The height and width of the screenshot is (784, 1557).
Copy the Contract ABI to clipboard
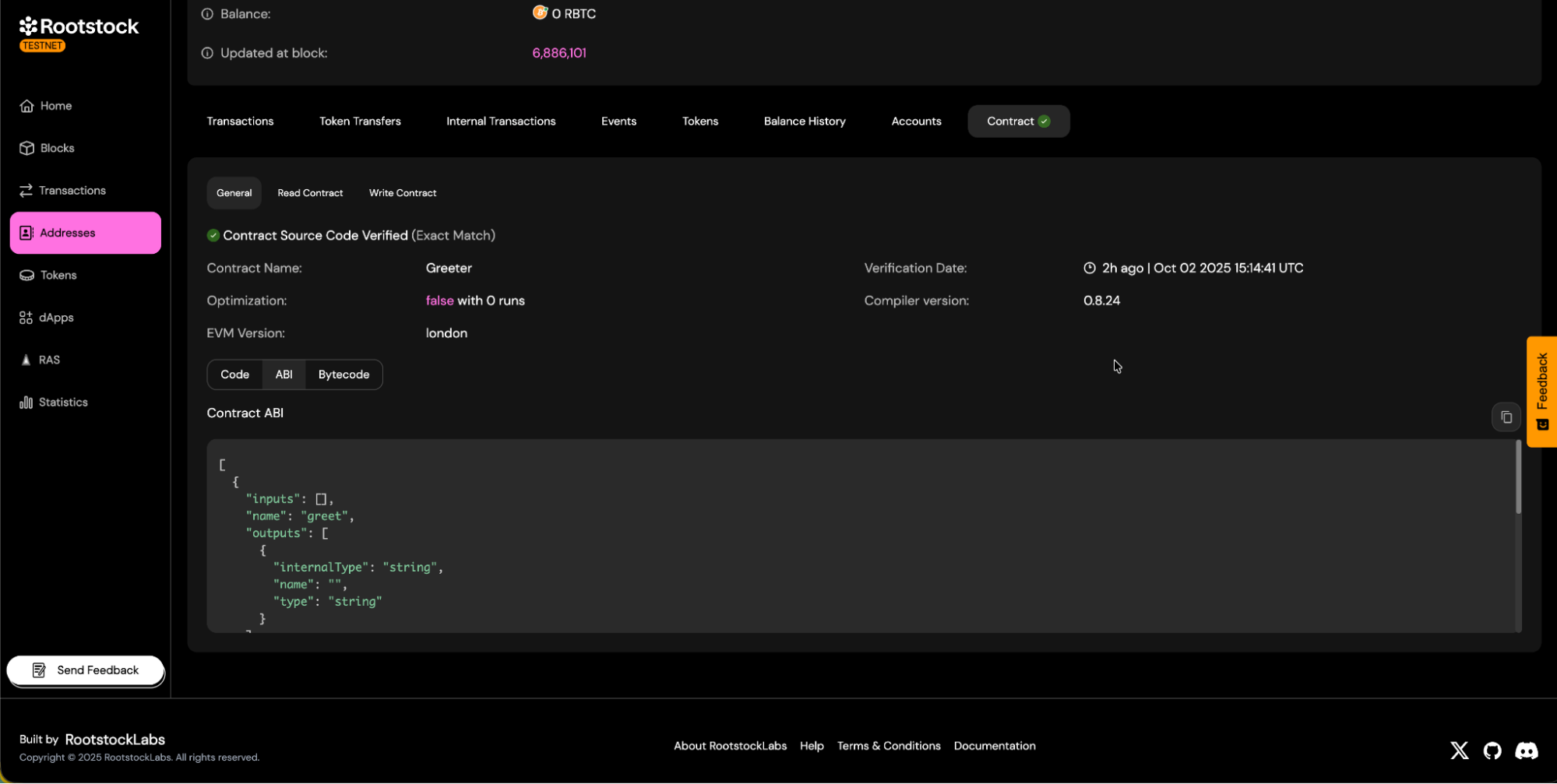point(1506,417)
